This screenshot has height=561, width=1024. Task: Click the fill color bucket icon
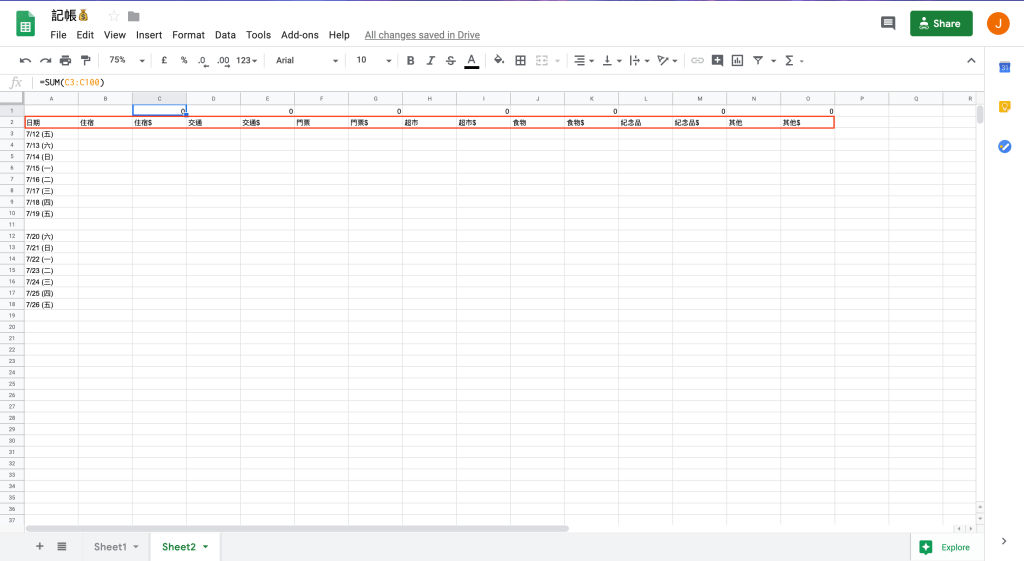tap(499, 61)
